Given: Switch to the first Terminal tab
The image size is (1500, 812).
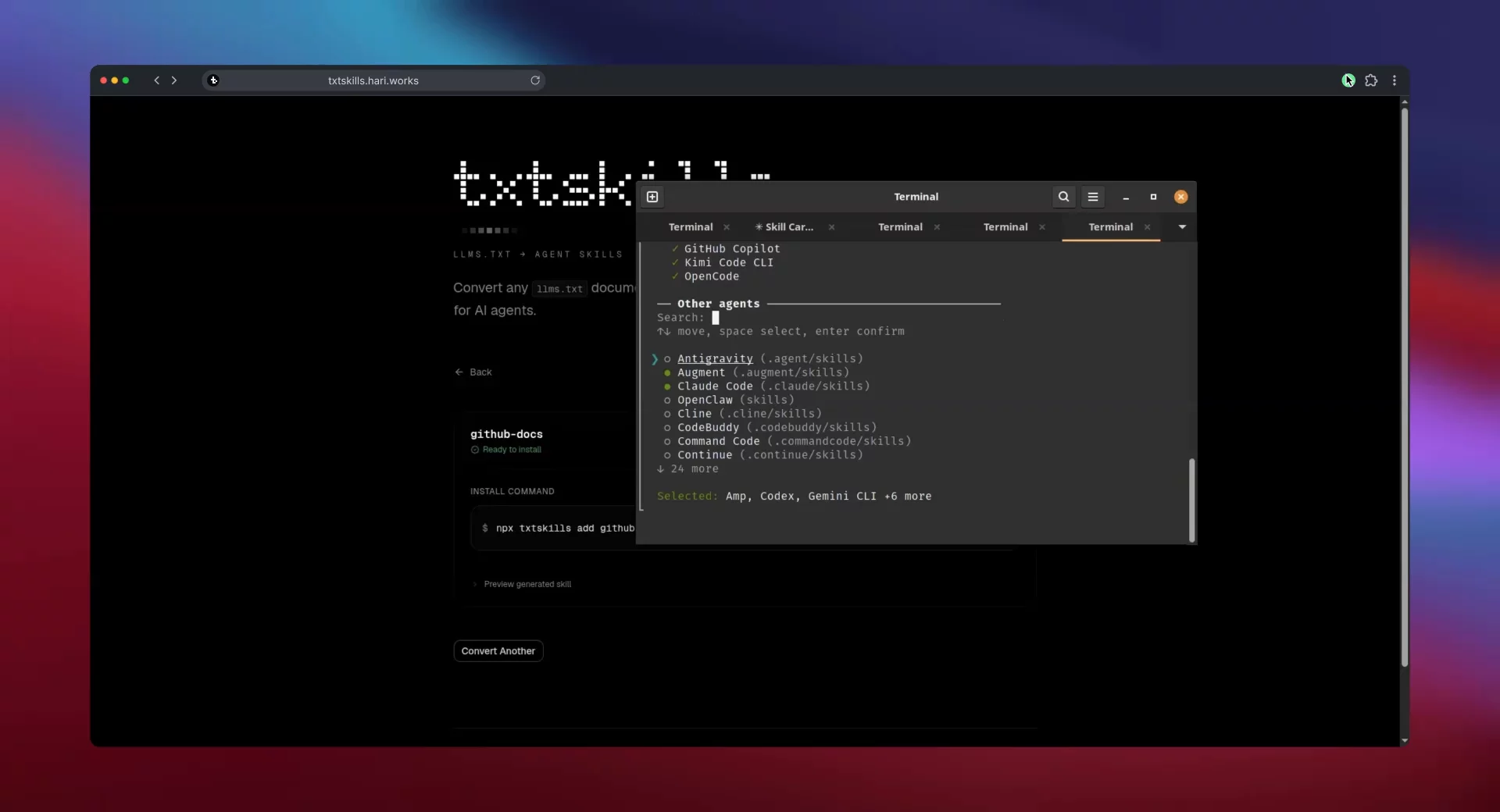Looking at the screenshot, I should (x=691, y=227).
